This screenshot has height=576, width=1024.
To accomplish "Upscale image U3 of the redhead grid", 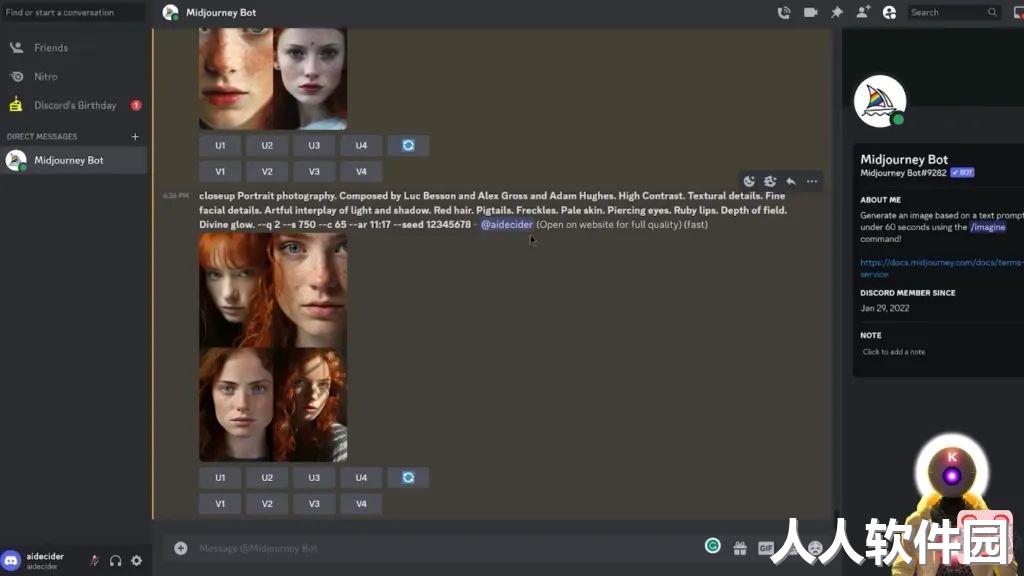I will [314, 477].
